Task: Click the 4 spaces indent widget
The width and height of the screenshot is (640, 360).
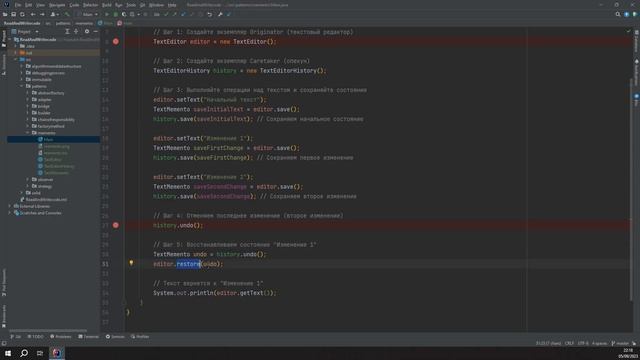Action: (x=599, y=343)
